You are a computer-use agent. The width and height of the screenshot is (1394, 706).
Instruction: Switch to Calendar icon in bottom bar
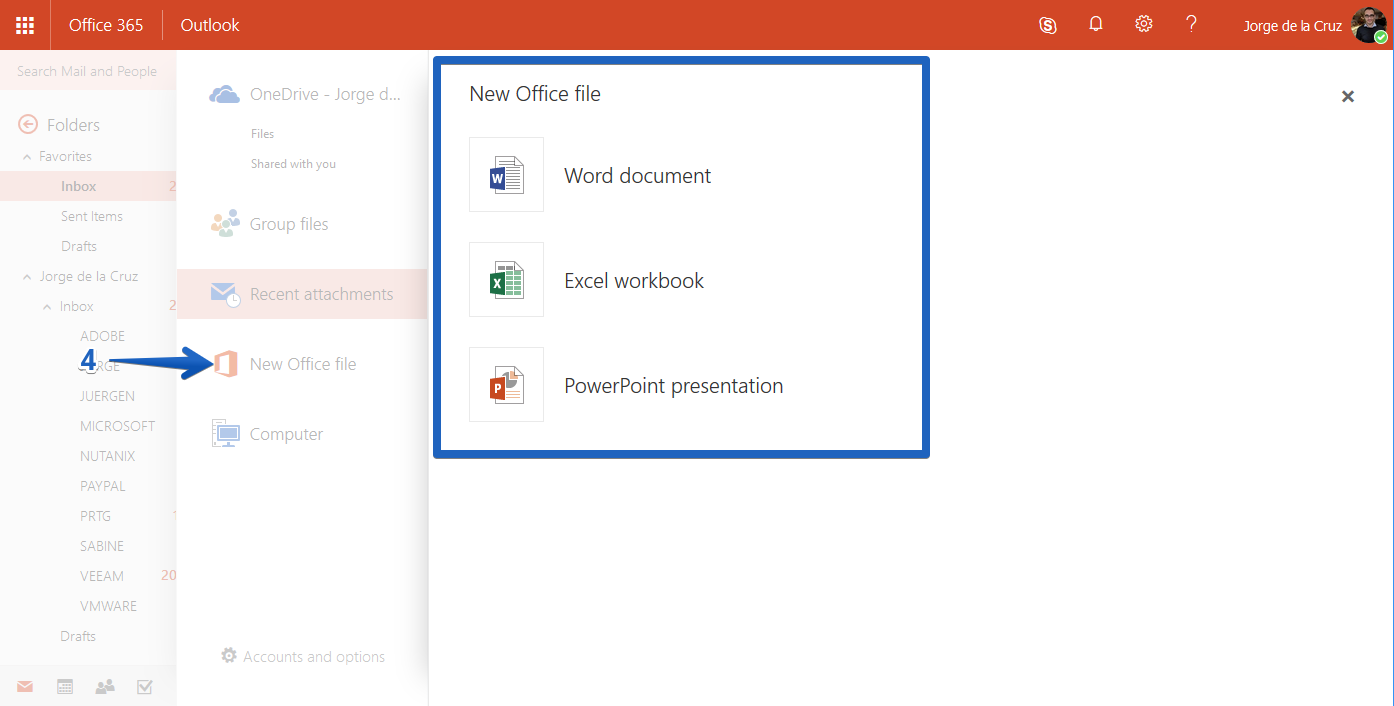click(x=65, y=687)
